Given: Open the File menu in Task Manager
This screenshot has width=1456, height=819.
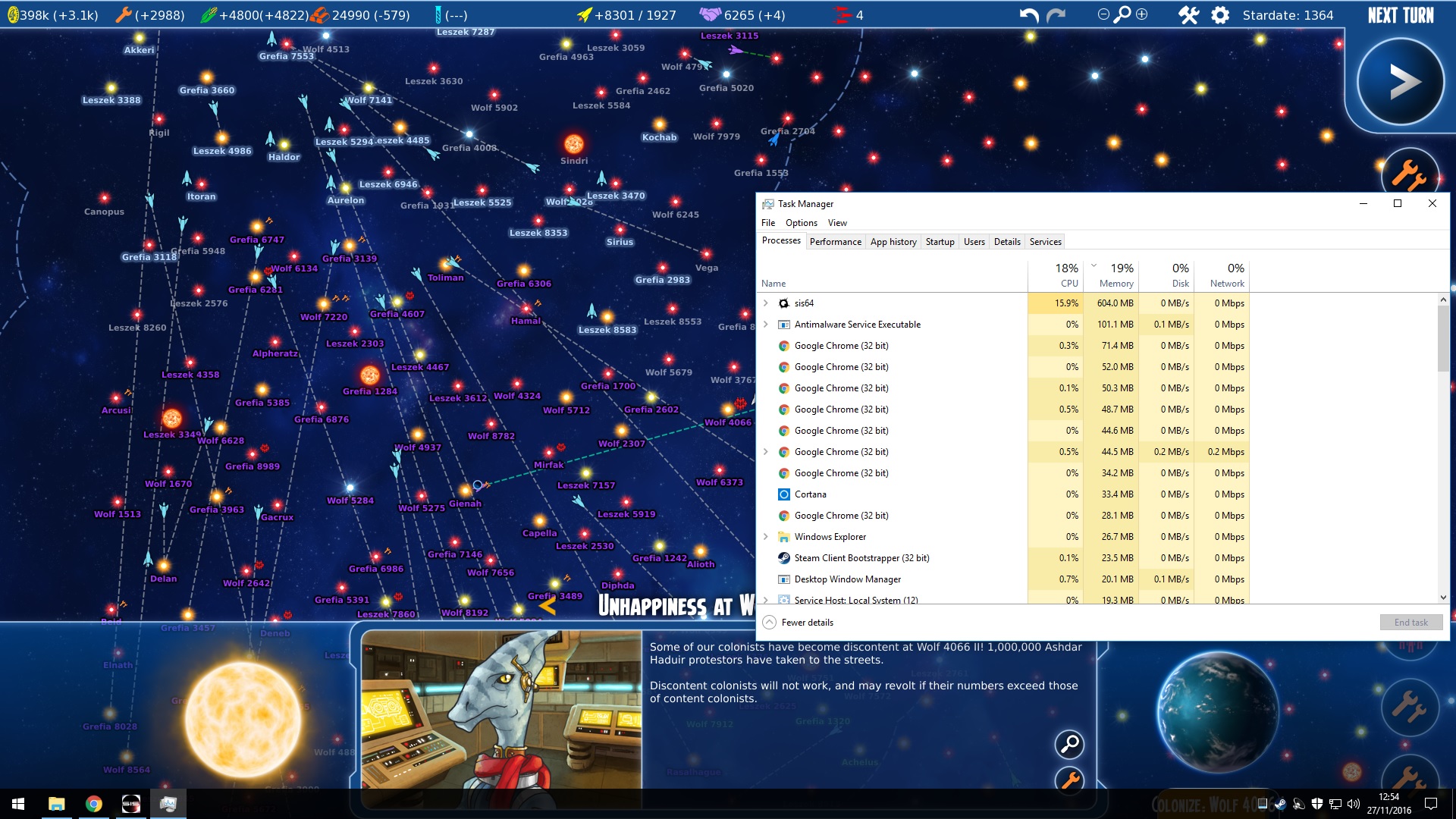Looking at the screenshot, I should click(768, 223).
